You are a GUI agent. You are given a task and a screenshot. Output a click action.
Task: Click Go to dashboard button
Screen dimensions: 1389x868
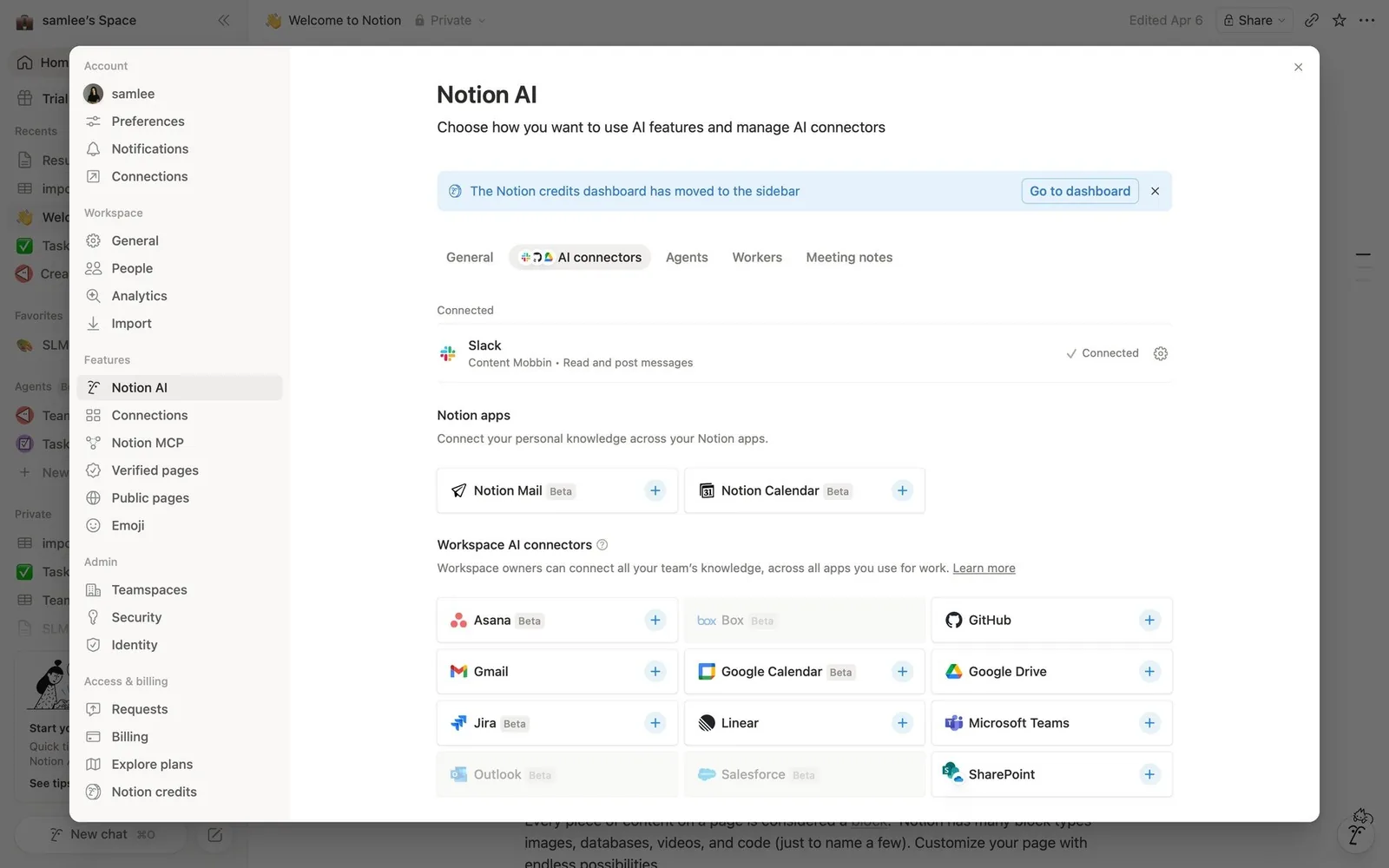pyautogui.click(x=1080, y=191)
